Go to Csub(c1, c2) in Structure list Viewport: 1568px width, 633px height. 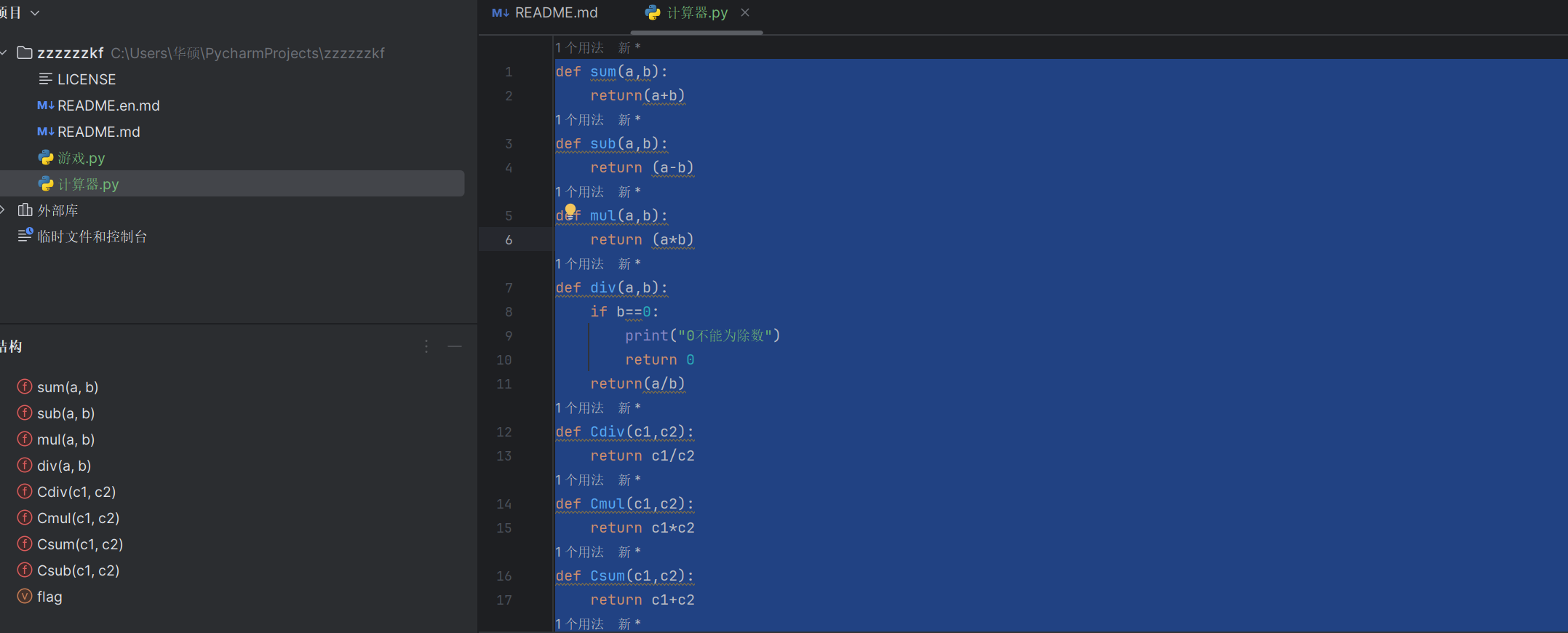78,570
